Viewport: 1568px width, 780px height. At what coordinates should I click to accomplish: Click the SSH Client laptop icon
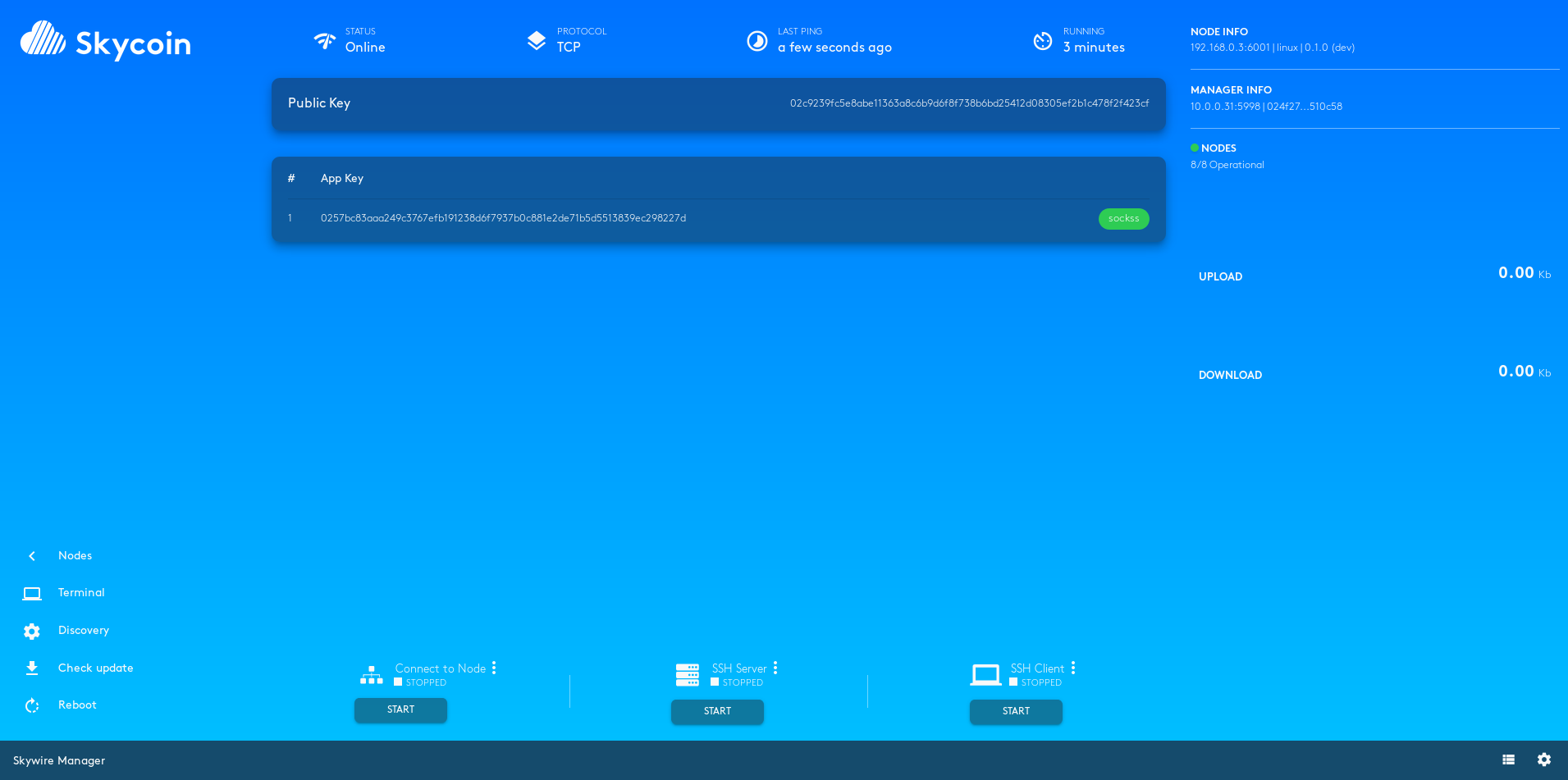coord(986,675)
